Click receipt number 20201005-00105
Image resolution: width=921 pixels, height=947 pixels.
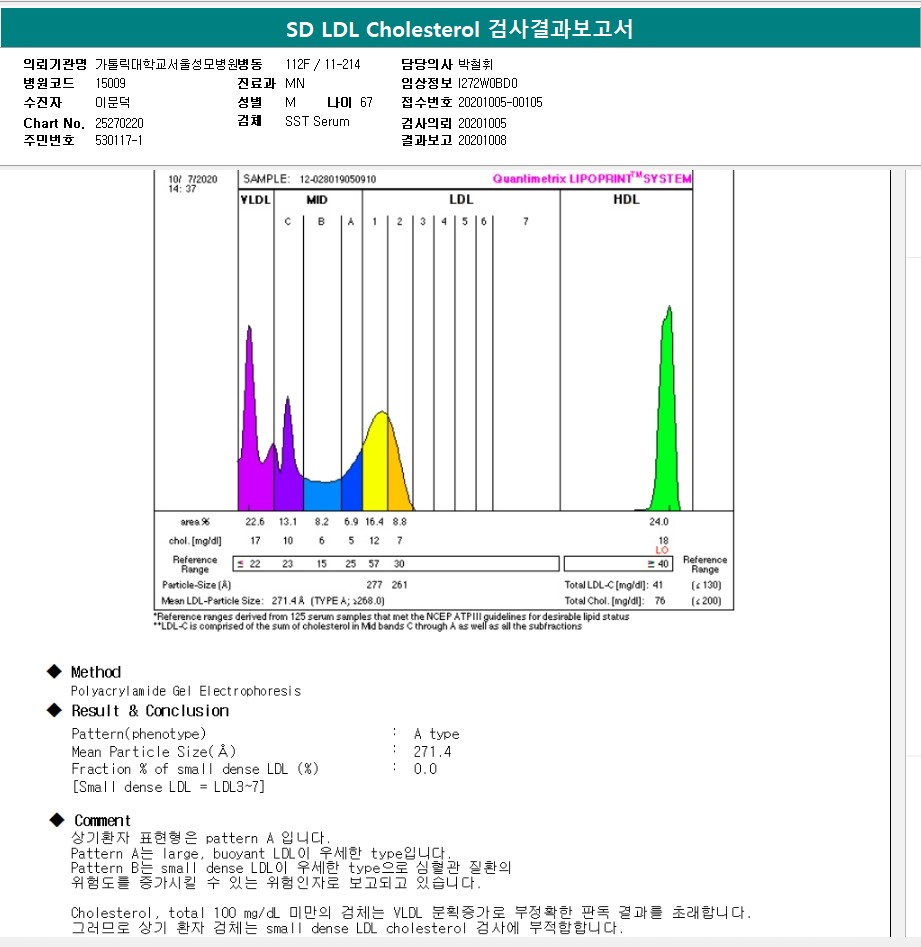(500, 102)
